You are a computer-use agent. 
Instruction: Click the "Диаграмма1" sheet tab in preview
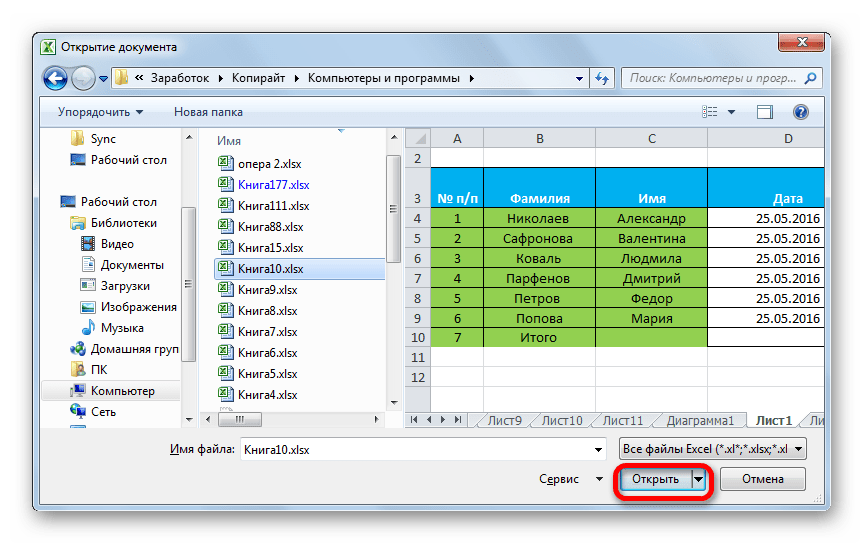click(x=700, y=421)
